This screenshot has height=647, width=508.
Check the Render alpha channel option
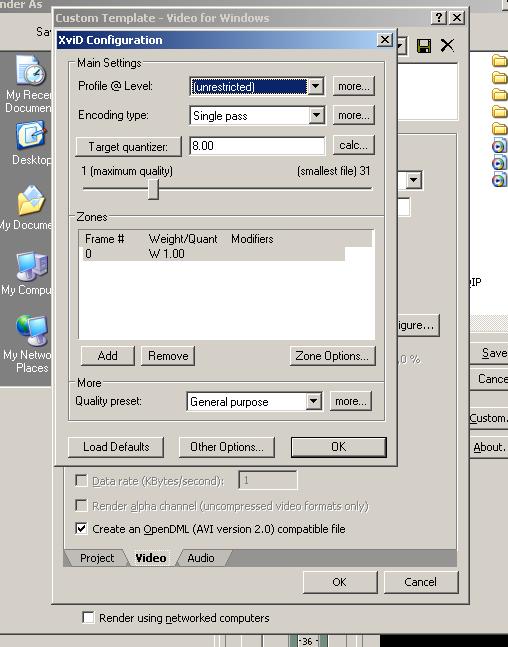coord(81,505)
